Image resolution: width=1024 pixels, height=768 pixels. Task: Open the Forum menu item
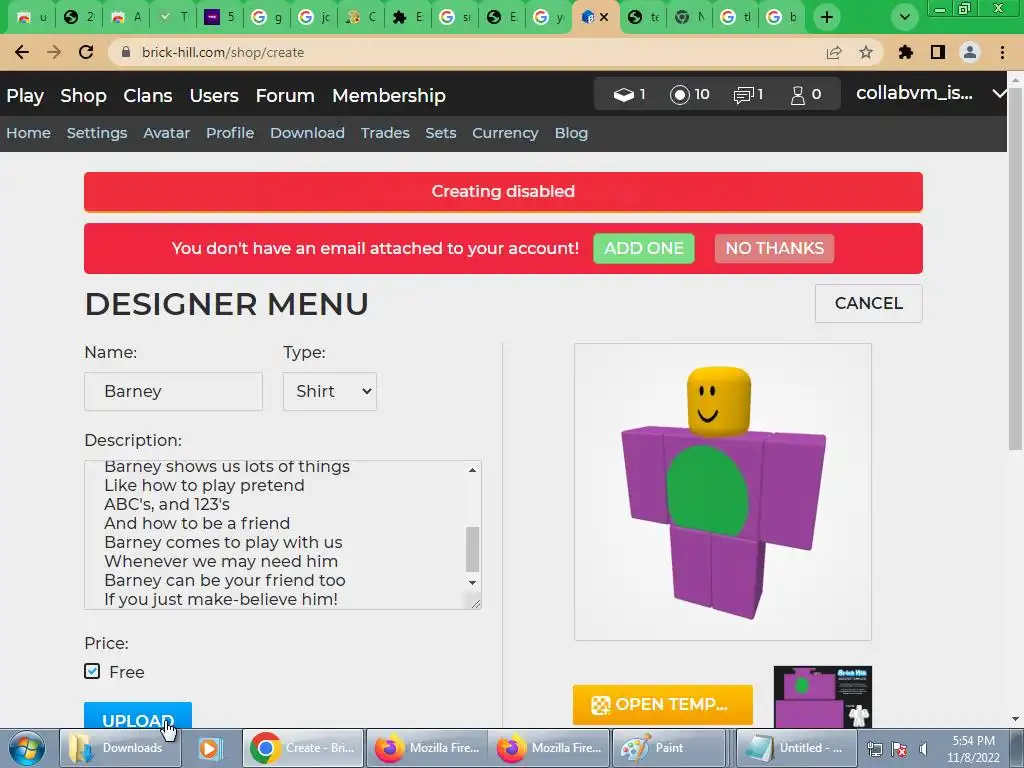point(285,95)
